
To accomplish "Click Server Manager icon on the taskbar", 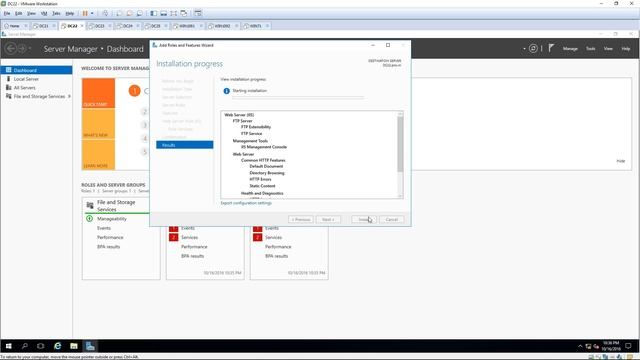I will (90, 346).
